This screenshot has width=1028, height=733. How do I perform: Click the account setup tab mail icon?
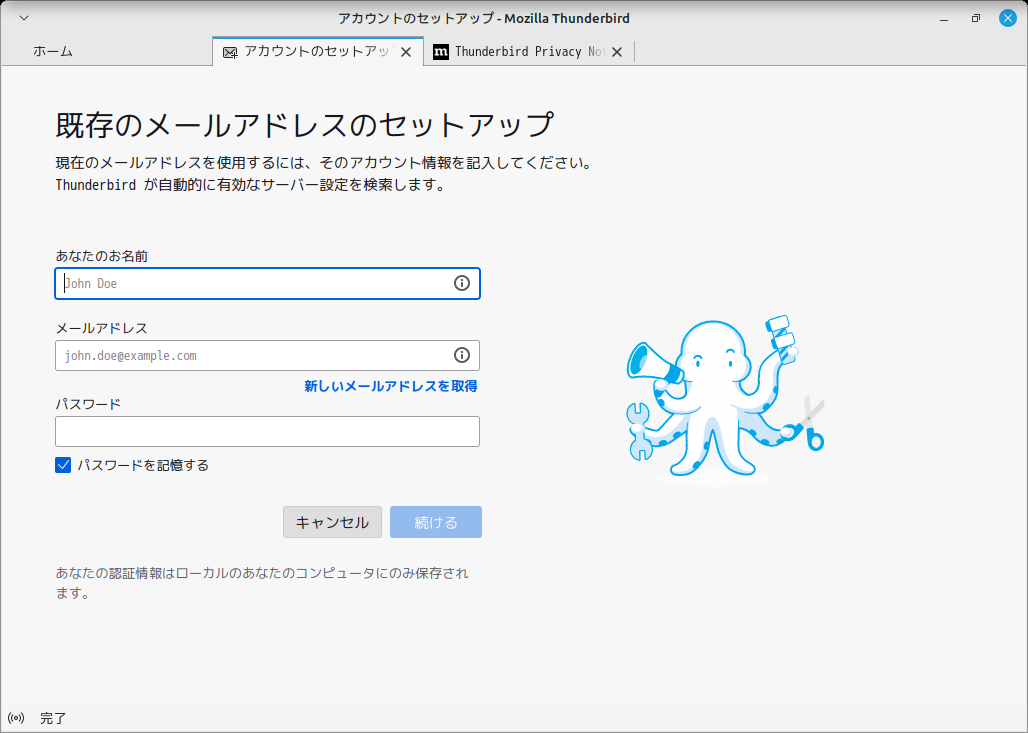click(230, 52)
